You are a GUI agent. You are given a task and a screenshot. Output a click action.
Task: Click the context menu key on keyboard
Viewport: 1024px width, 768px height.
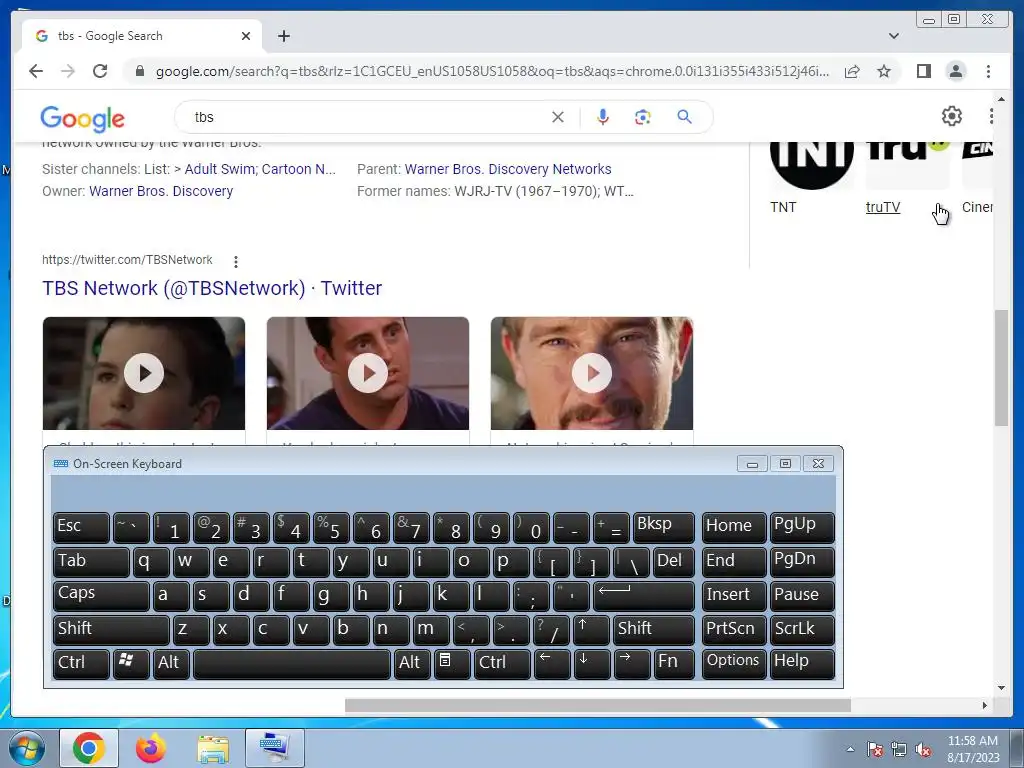(x=452, y=664)
